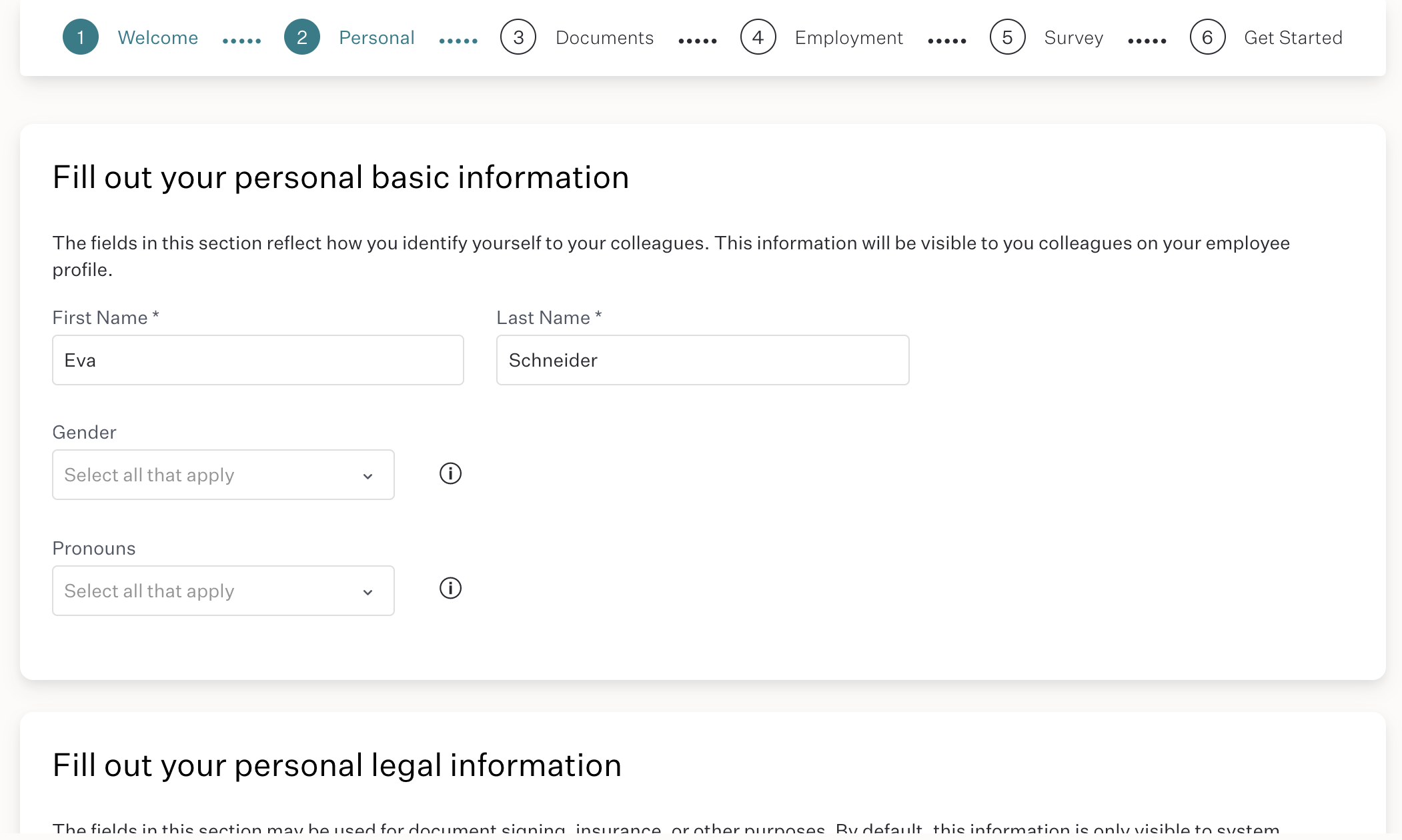This screenshot has width=1402, height=840.
Task: Click step 5 number circle
Action: click(x=1007, y=37)
